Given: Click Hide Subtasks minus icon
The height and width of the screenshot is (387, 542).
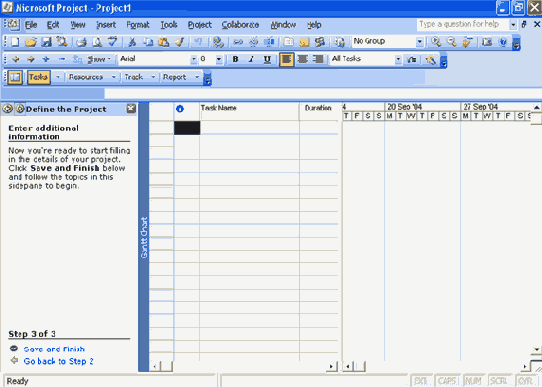Looking at the screenshot, I should point(62,59).
